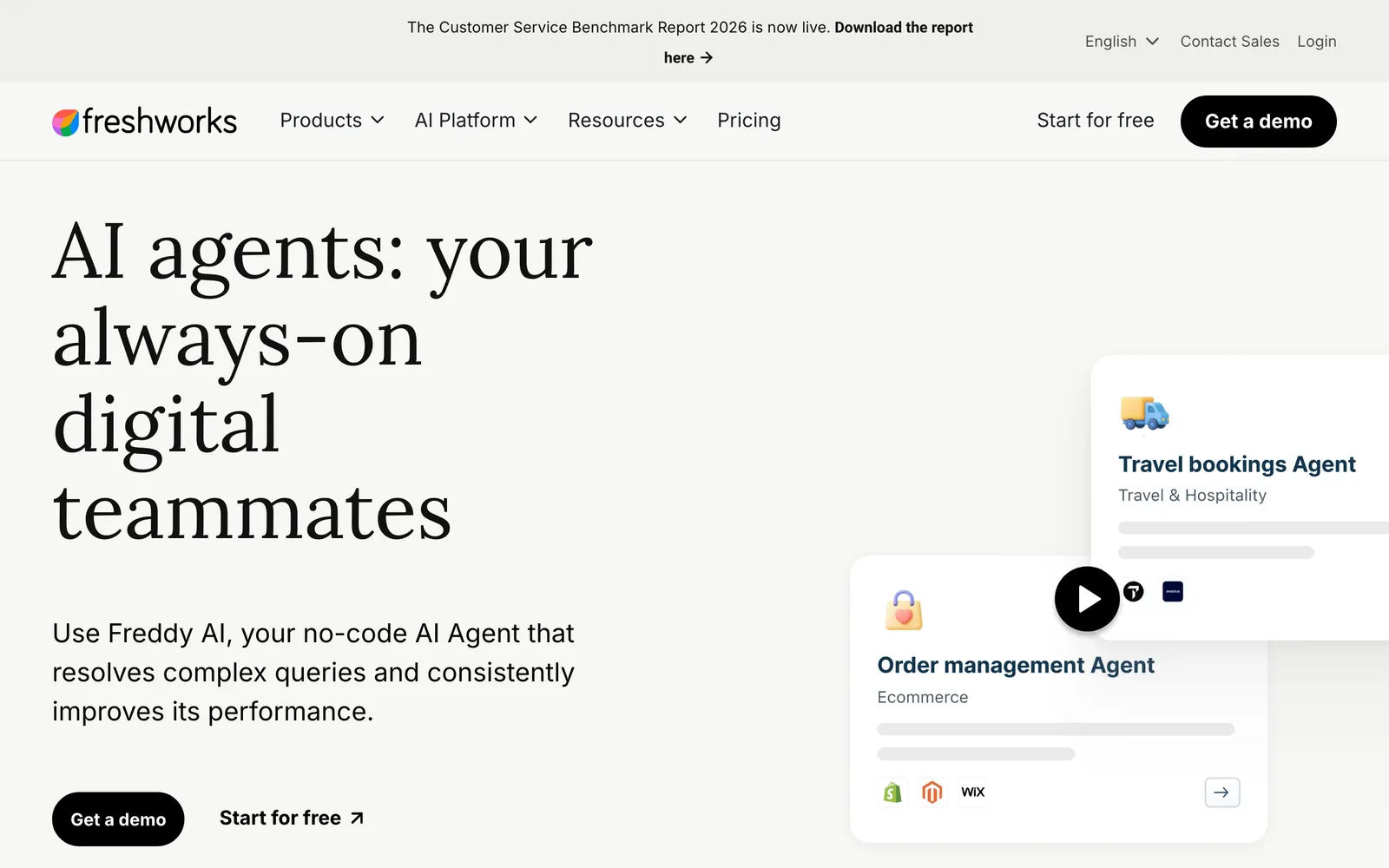Click the delivery truck icon on Travel bookings card
Screen dimensions: 1389x868
[x=1144, y=413]
